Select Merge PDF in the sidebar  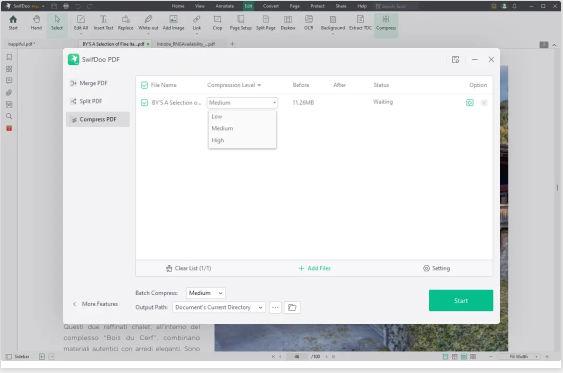[98, 83]
